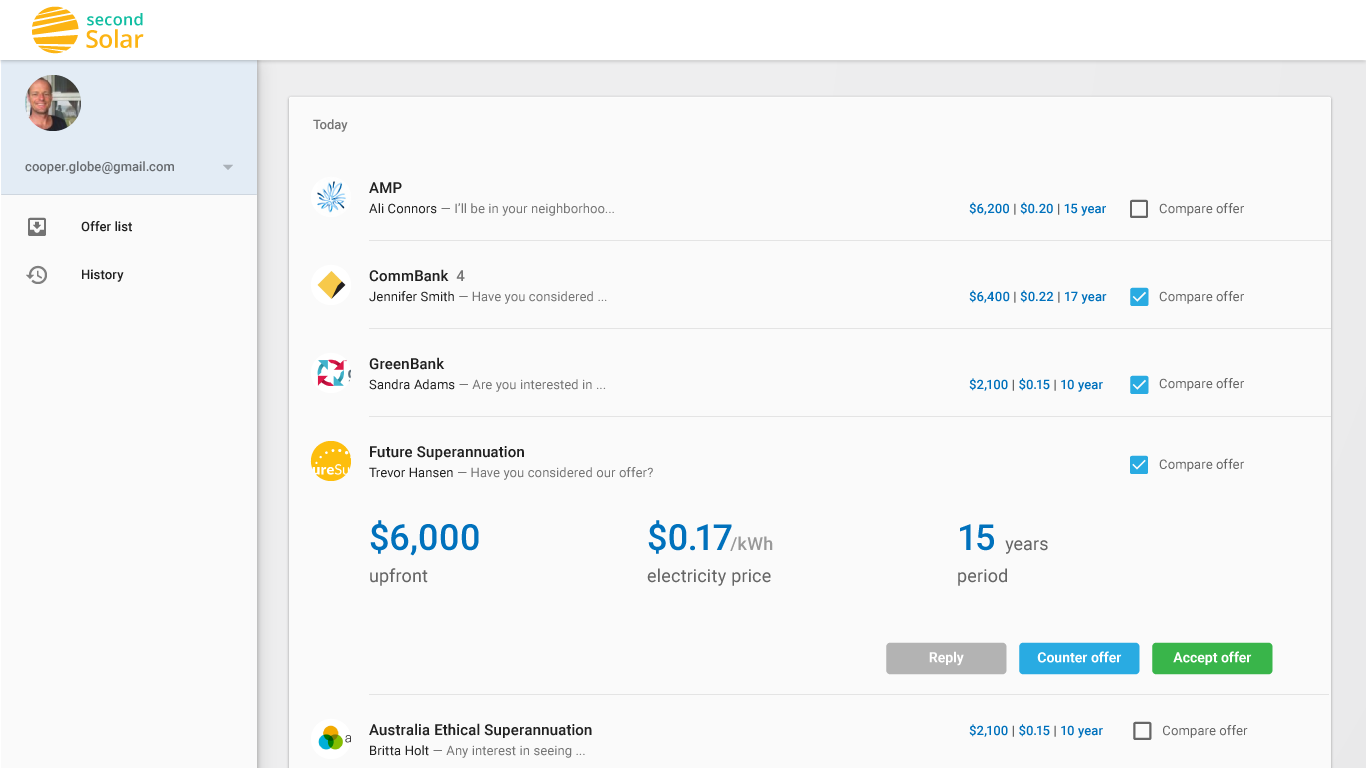The height and width of the screenshot is (768, 1366).
Task: Uncheck Compare offer for GreenBank
Action: 1138,384
